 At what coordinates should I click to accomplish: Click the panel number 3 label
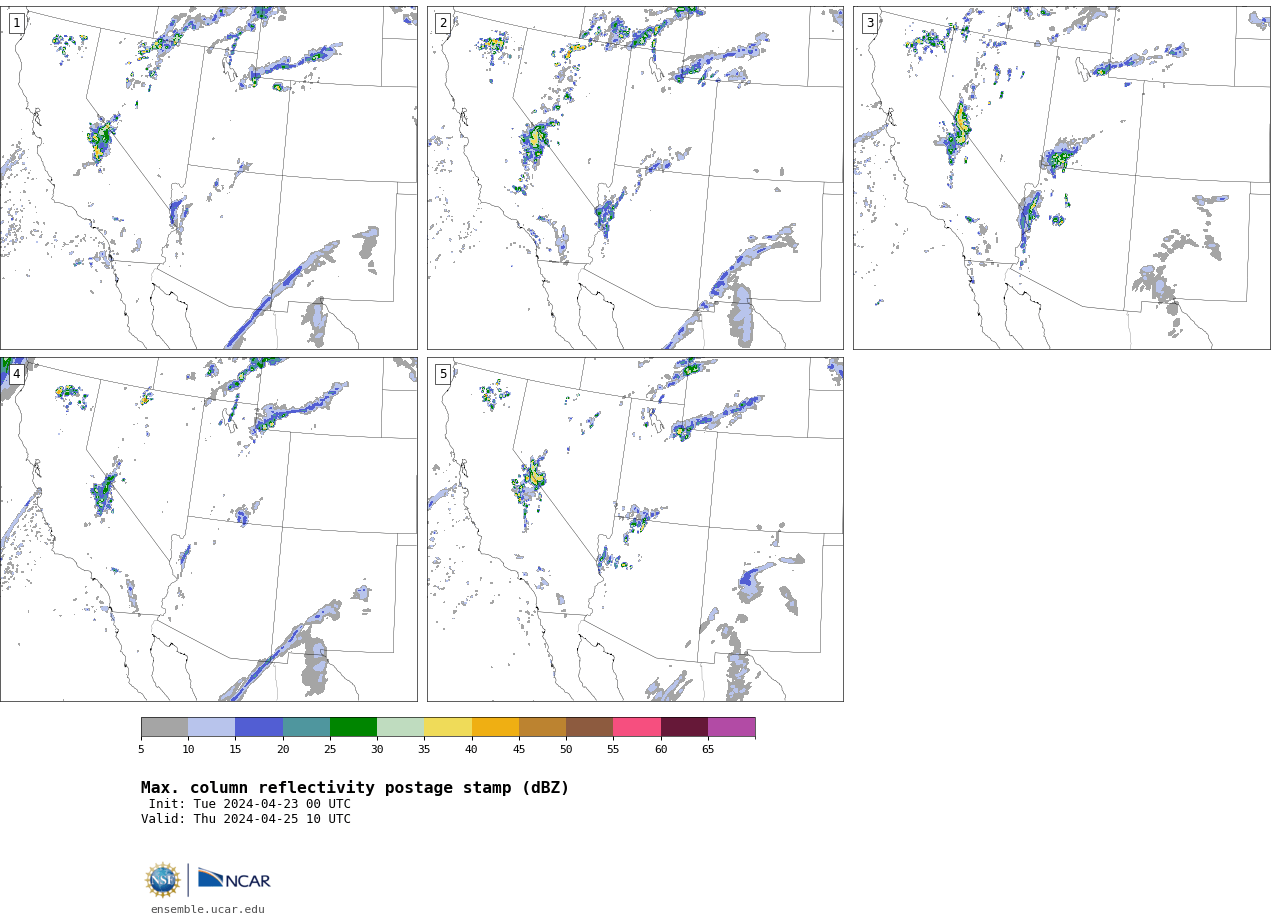[870, 23]
